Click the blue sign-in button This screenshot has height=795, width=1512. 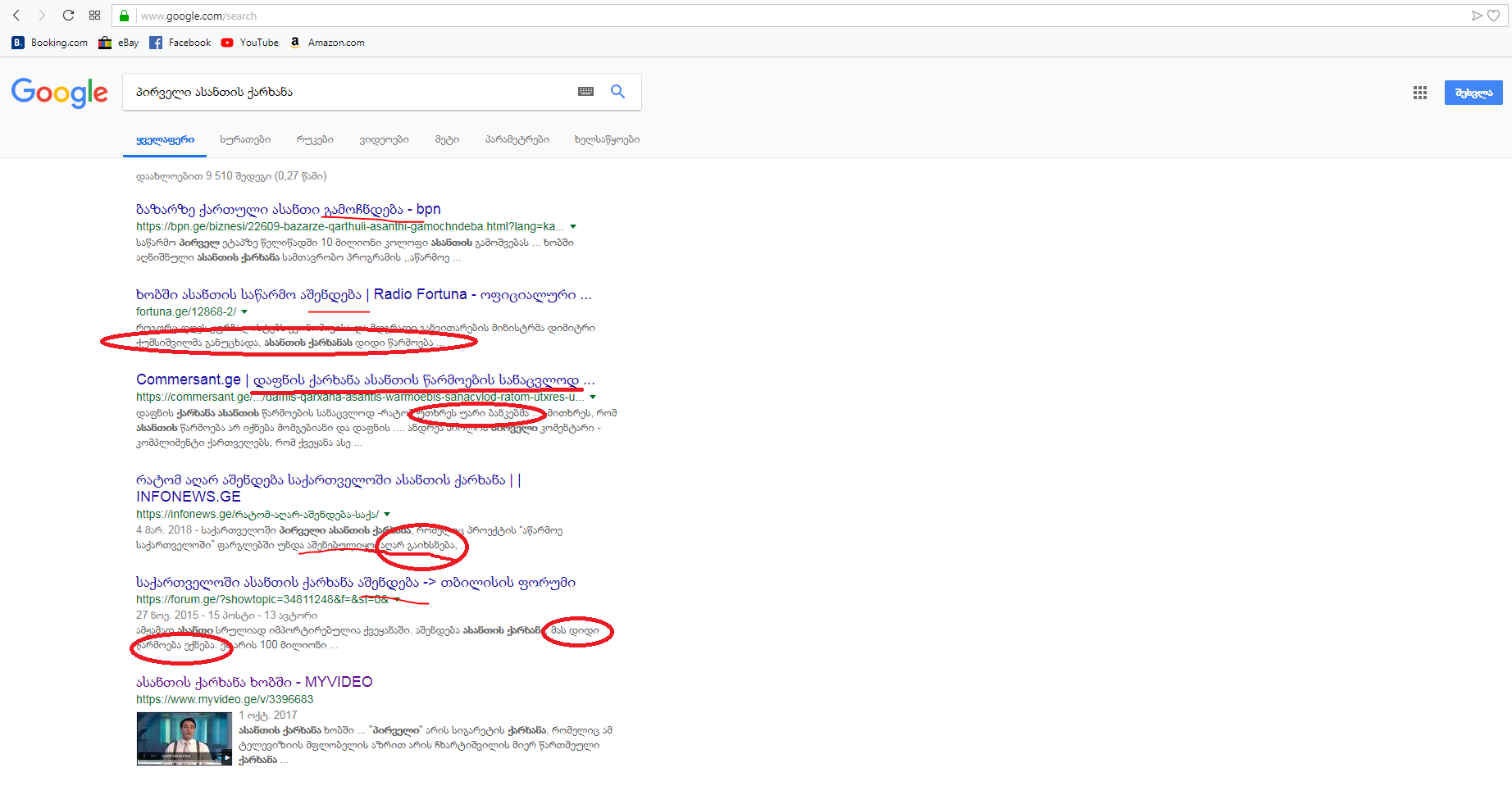click(1473, 93)
